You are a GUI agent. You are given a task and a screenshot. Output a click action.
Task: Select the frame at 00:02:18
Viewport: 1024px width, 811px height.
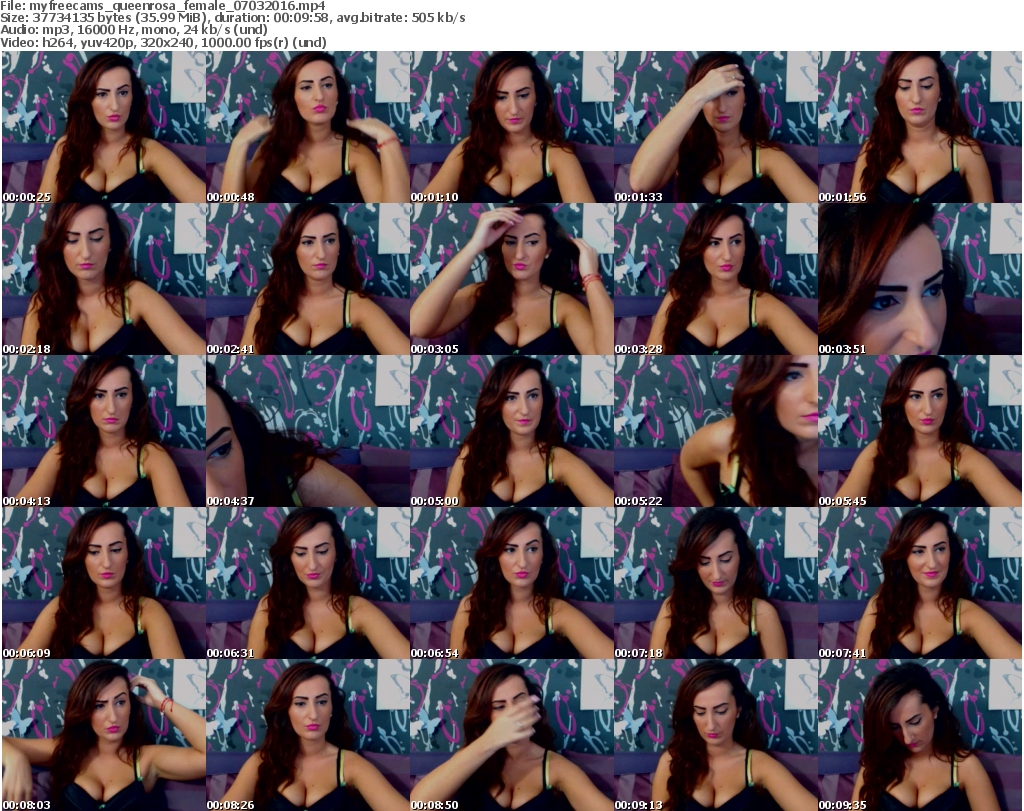(104, 279)
